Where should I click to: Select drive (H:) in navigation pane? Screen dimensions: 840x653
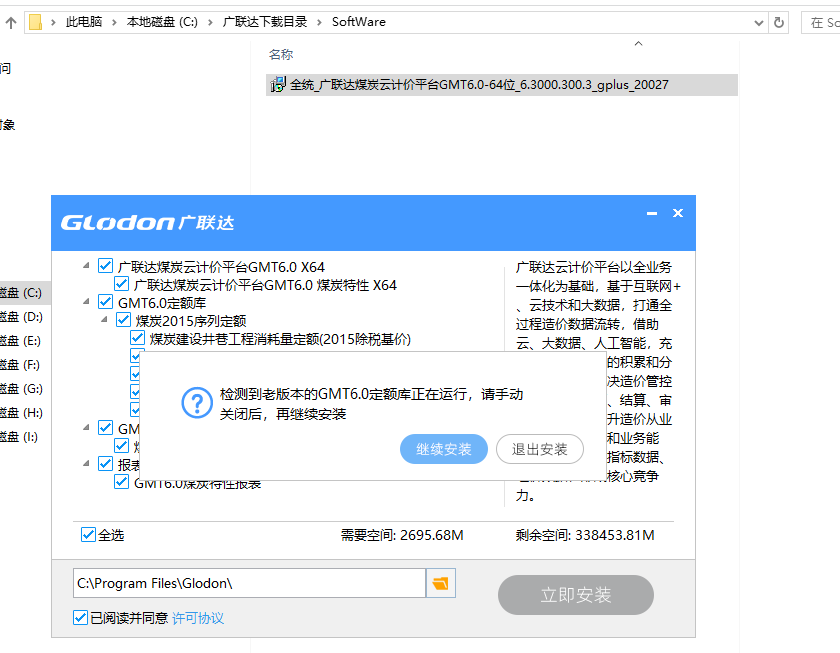21,413
